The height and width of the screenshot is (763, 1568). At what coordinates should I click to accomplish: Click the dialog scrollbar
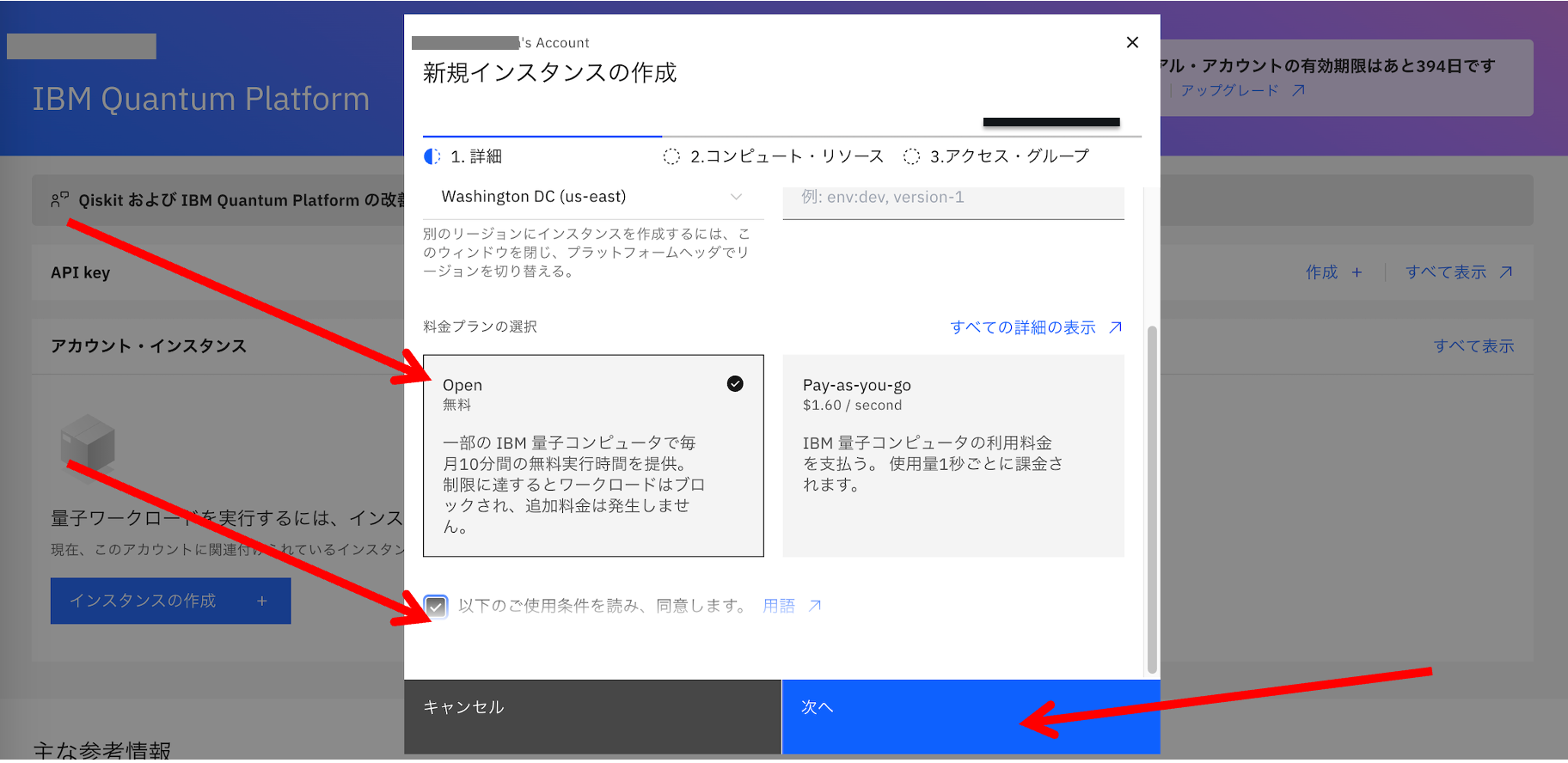point(1152,498)
